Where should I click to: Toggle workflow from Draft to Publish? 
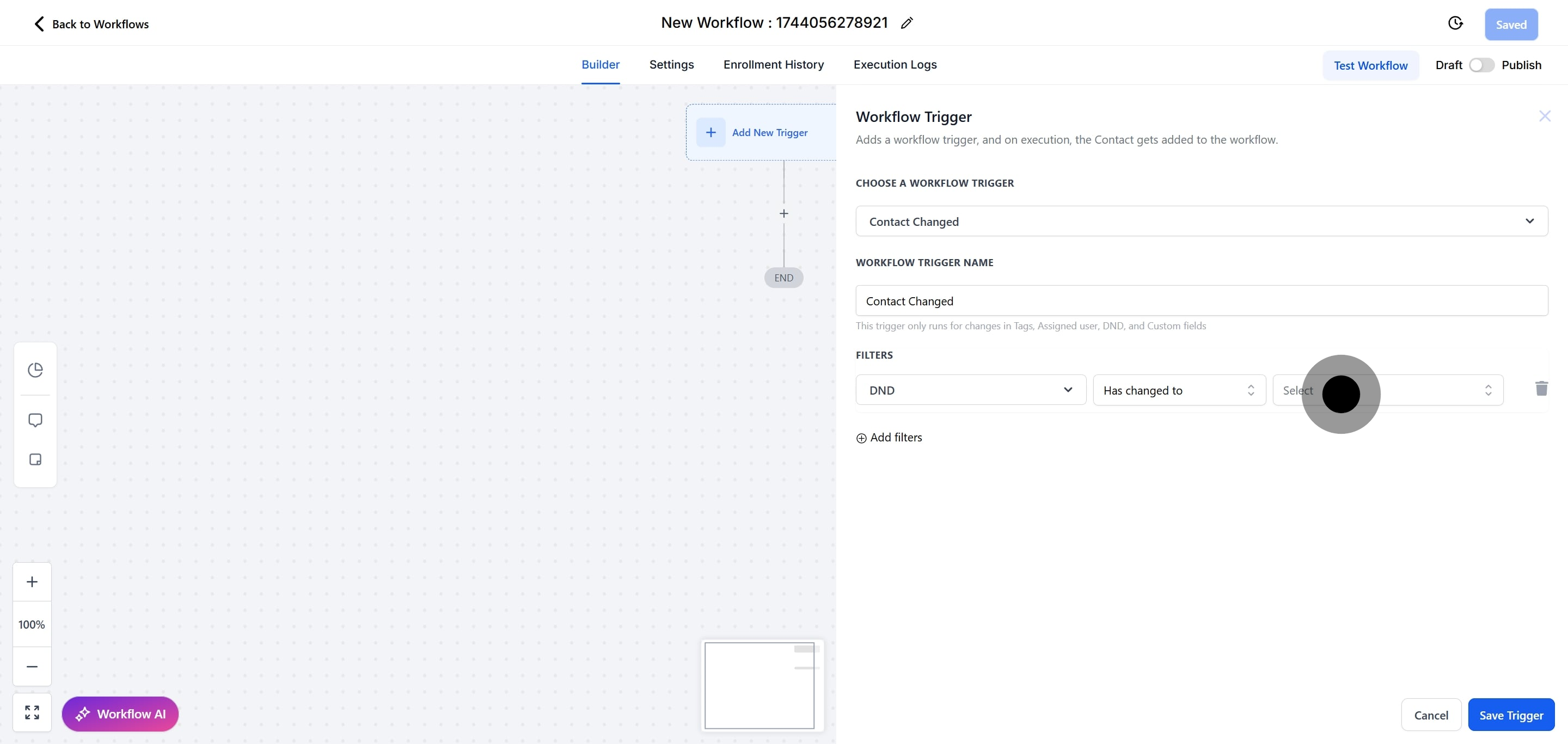[x=1481, y=65]
